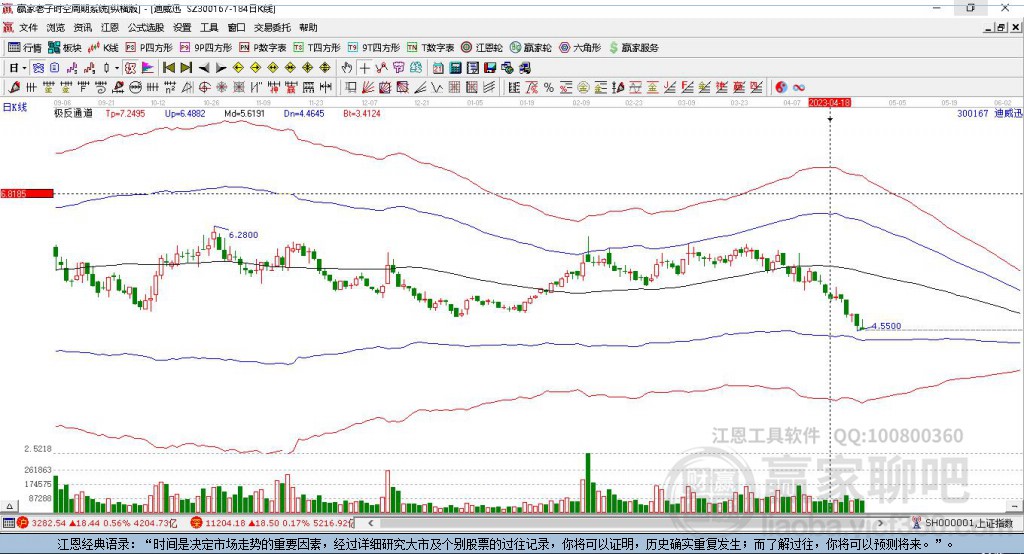Toggle the crosshair cursor tool
1024x554 pixels.
[x=364, y=68]
